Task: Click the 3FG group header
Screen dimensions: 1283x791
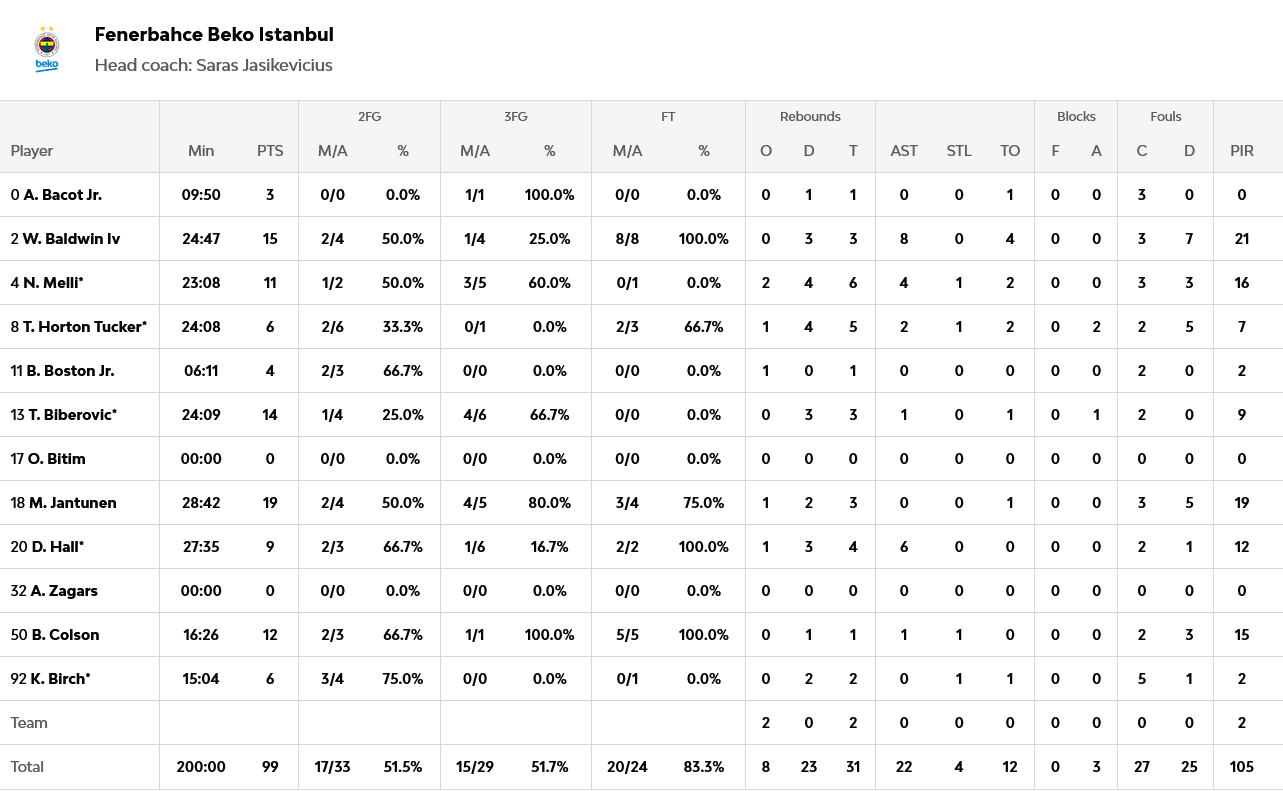Action: [x=515, y=117]
